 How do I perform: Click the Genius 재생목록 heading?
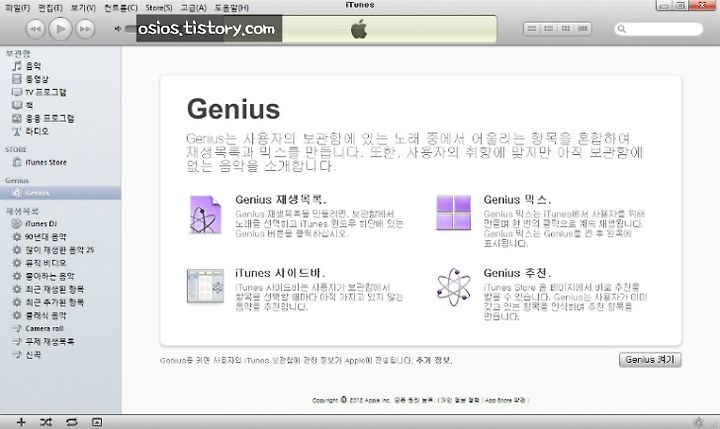(281, 200)
